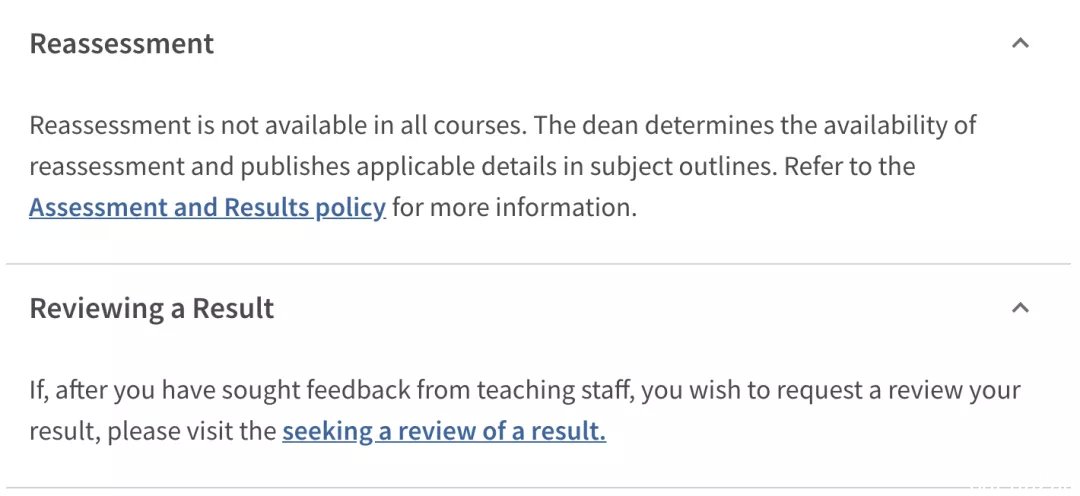Open the seeking a review of a result link
1080x496 pixels.
pyautogui.click(x=444, y=431)
